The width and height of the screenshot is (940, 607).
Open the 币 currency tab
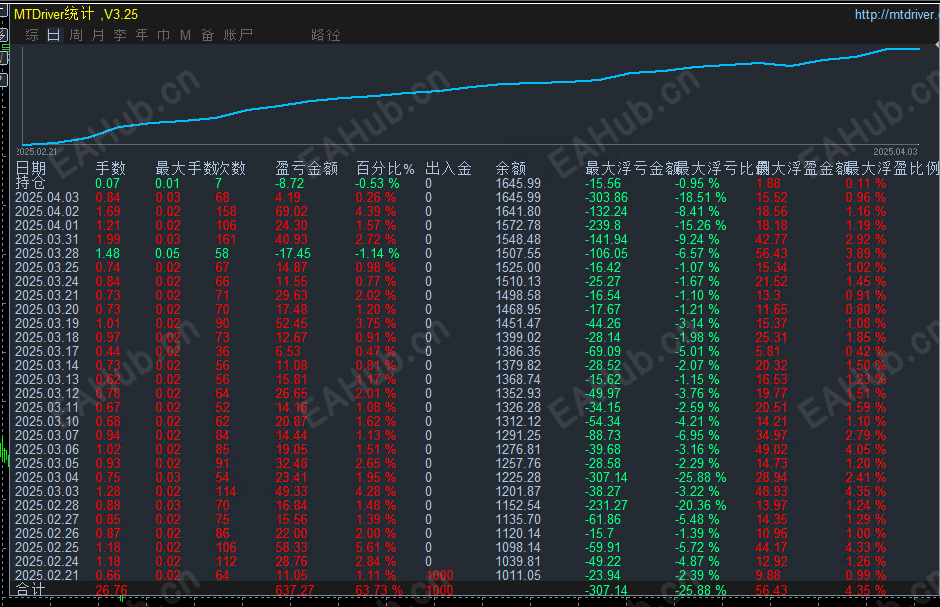point(164,35)
